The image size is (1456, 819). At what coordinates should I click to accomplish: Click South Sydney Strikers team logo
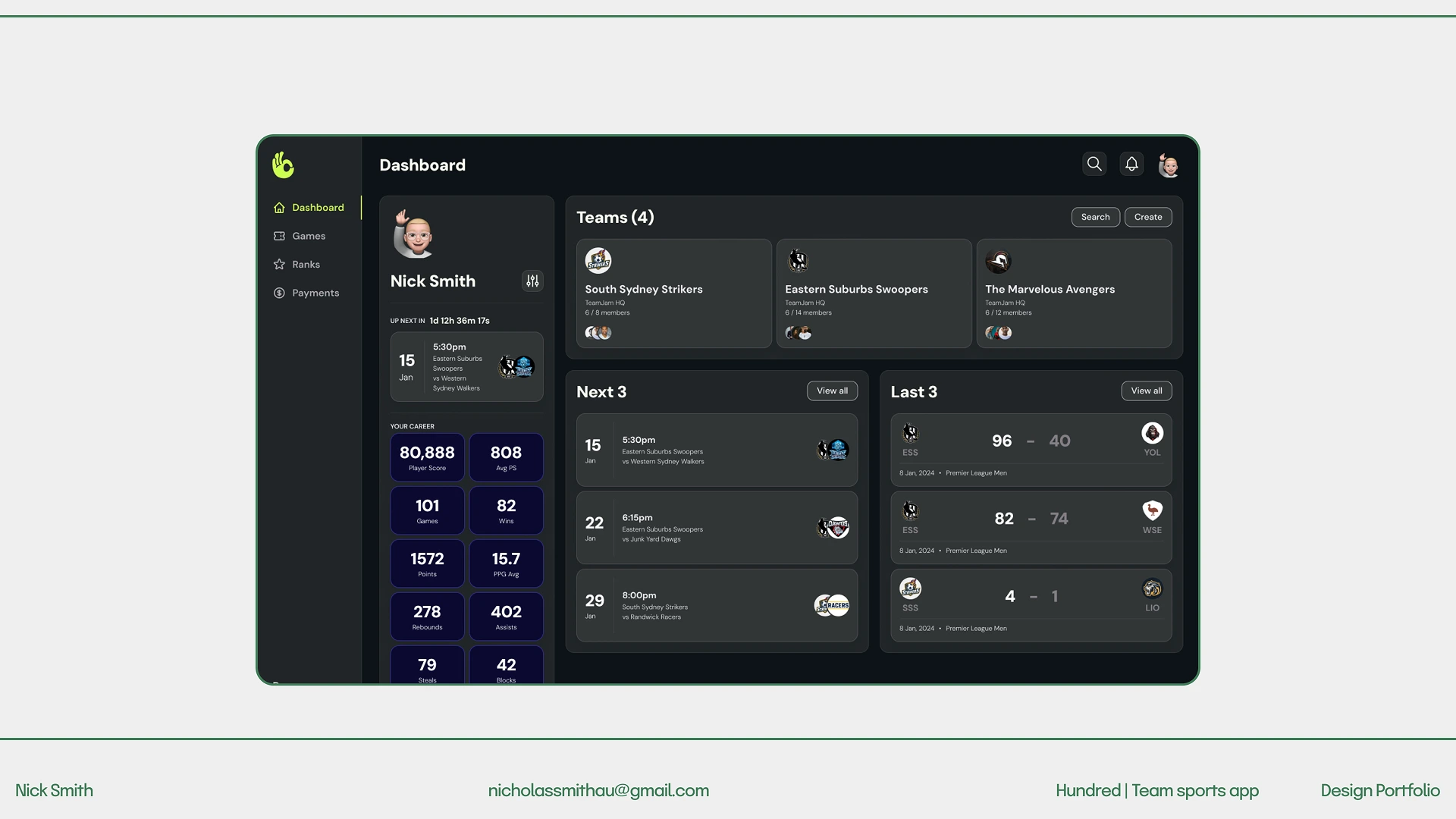click(598, 261)
